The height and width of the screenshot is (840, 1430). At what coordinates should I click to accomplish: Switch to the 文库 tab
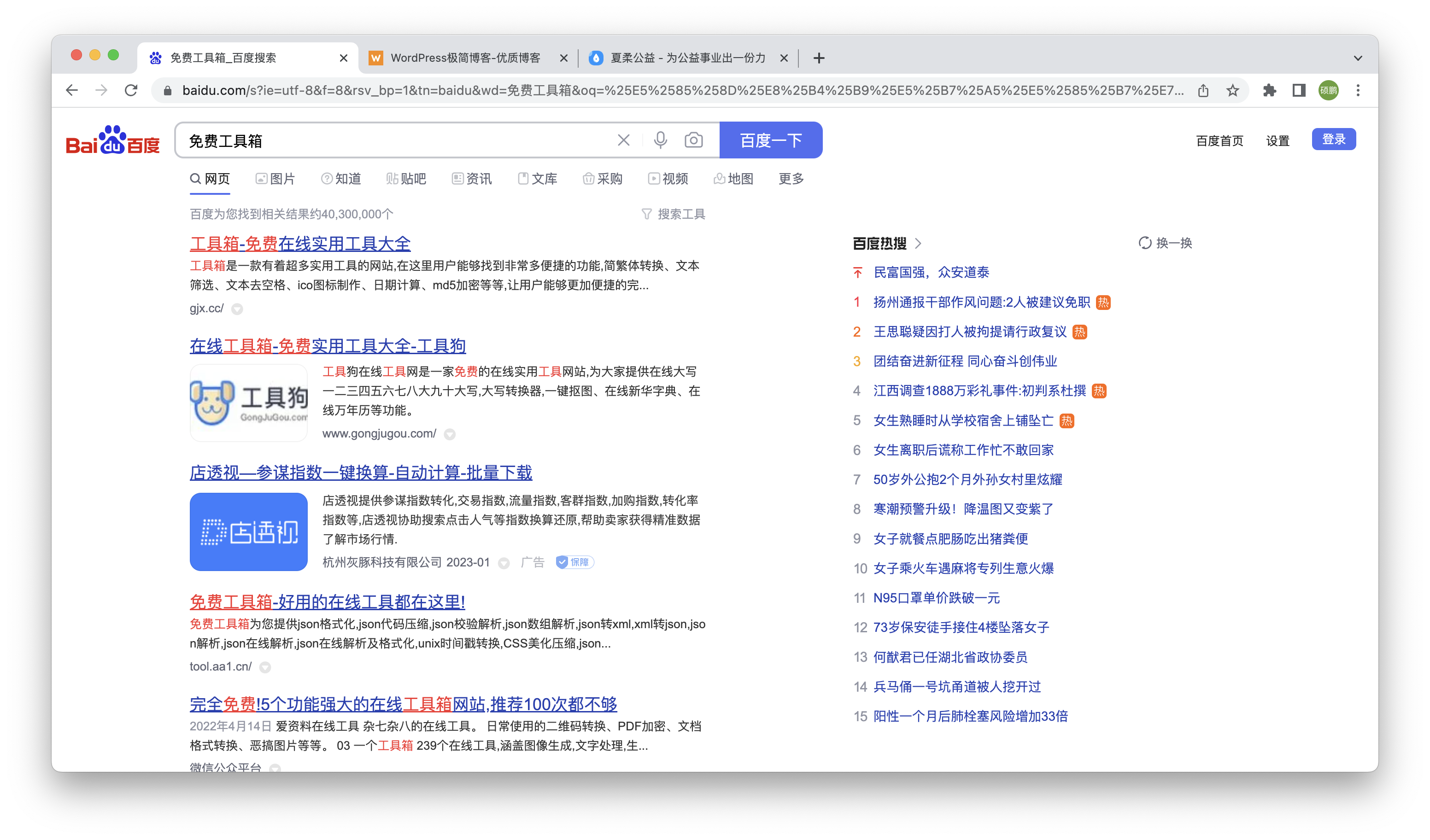coord(537,179)
